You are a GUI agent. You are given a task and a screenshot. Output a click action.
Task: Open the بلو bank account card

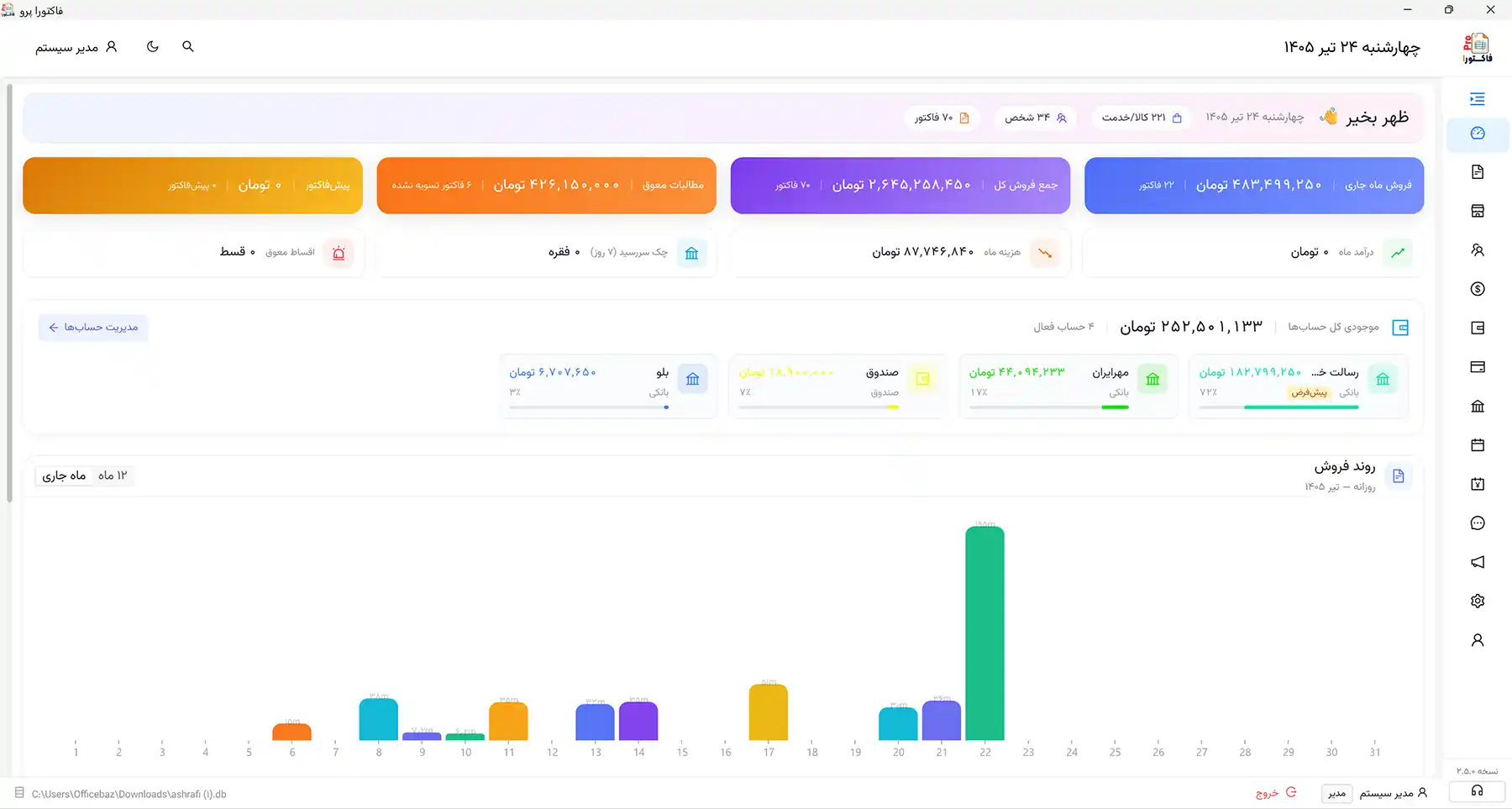[x=608, y=386]
